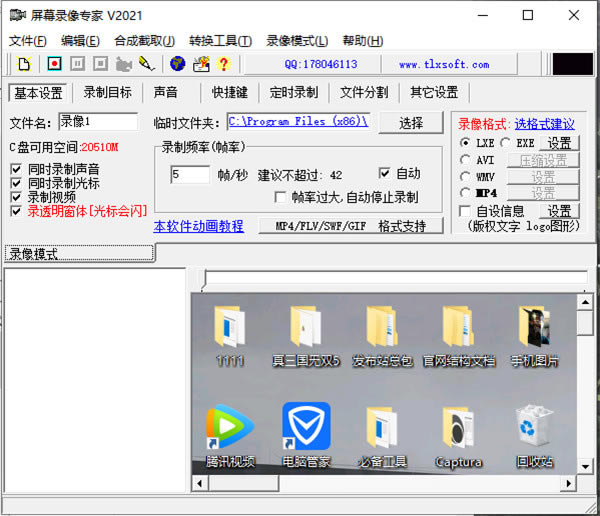Click the 电脑管家 shortcut icon
The image size is (600, 516).
point(306,426)
